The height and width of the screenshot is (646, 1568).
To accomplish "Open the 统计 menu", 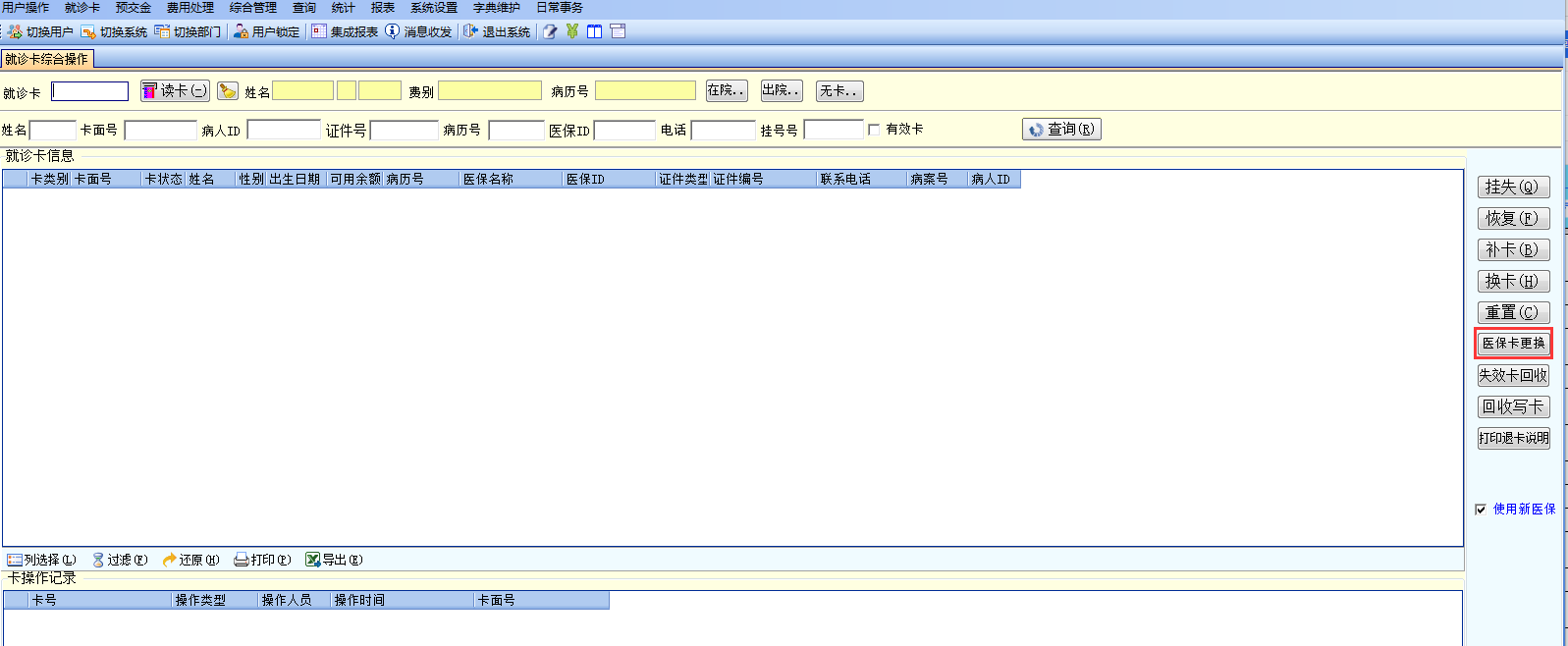I will point(344,8).
